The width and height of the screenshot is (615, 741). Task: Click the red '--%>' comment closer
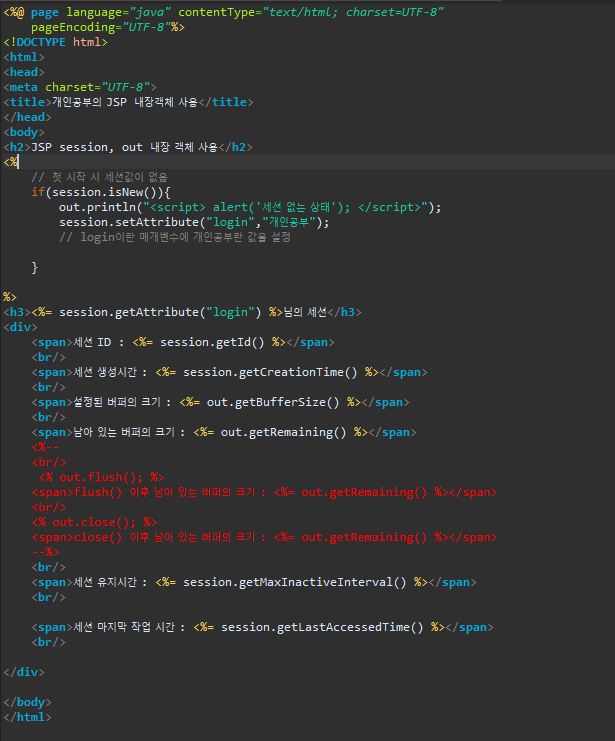pyautogui.click(x=45, y=552)
